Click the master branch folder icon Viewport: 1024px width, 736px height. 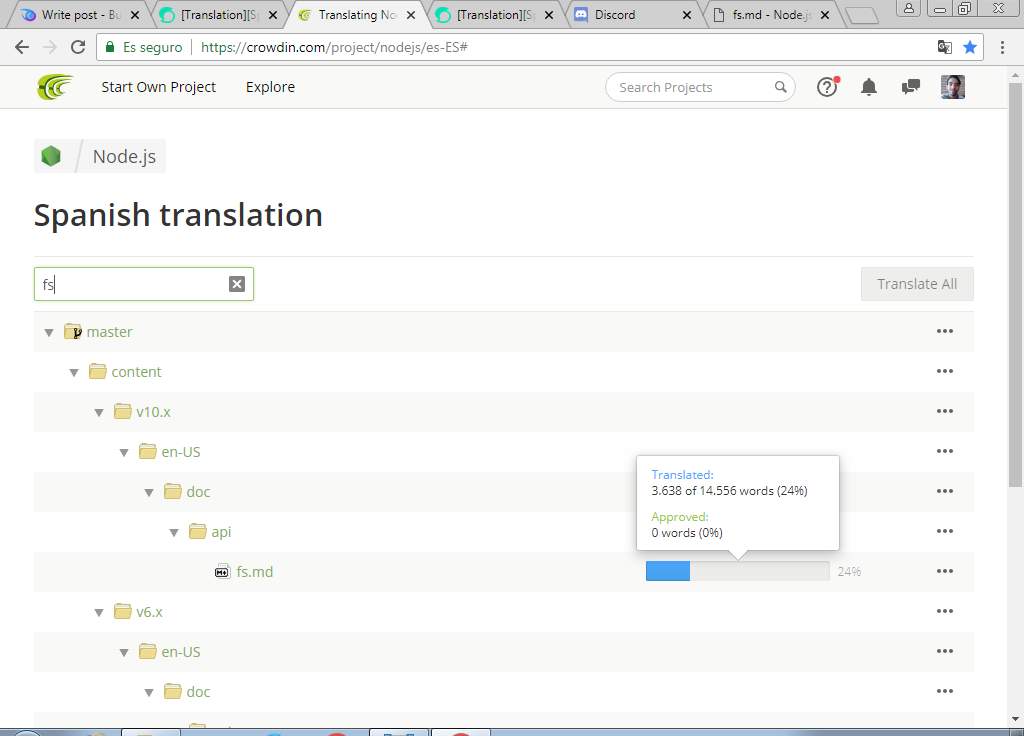[72, 332]
